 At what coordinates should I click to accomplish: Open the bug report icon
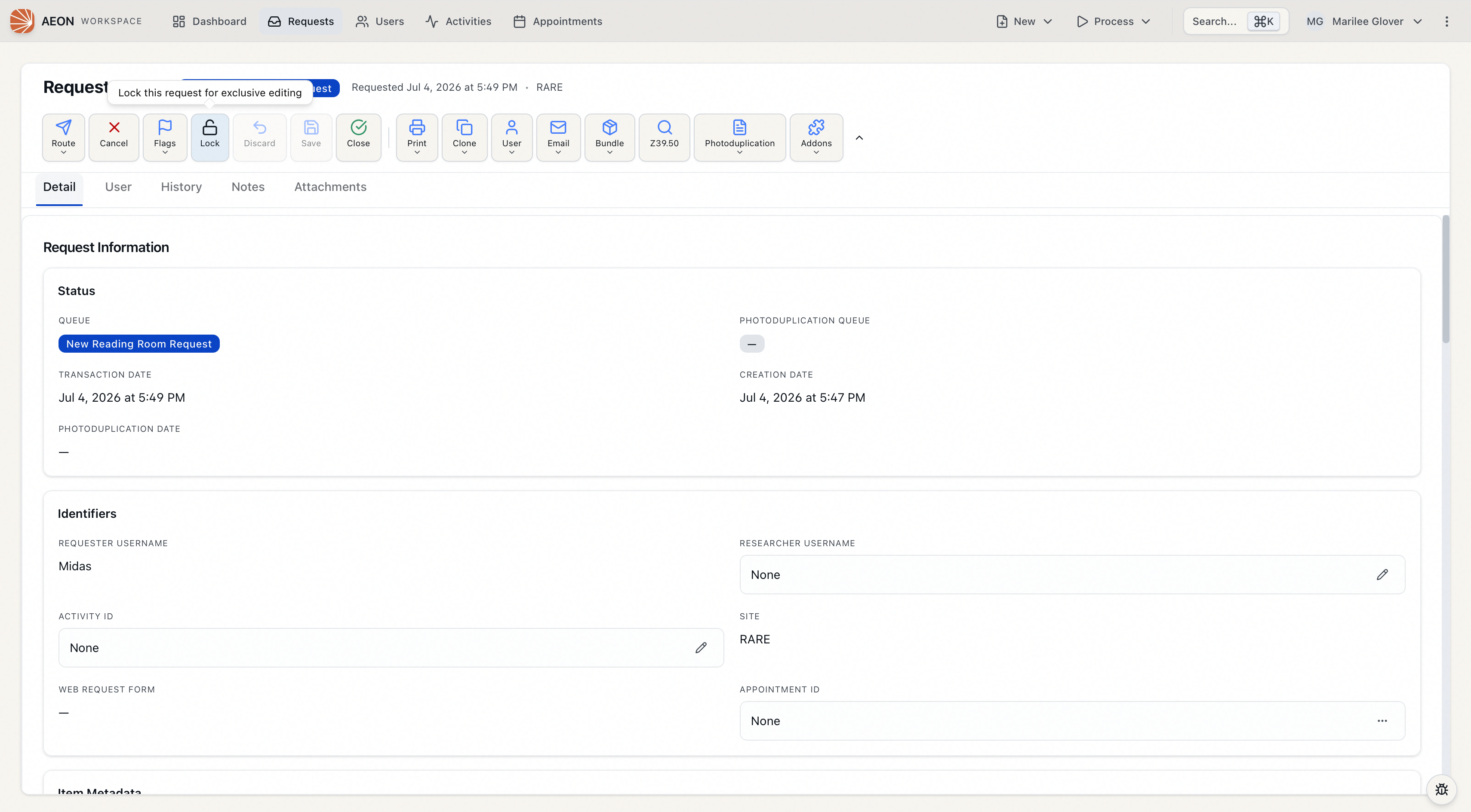tap(1441, 789)
